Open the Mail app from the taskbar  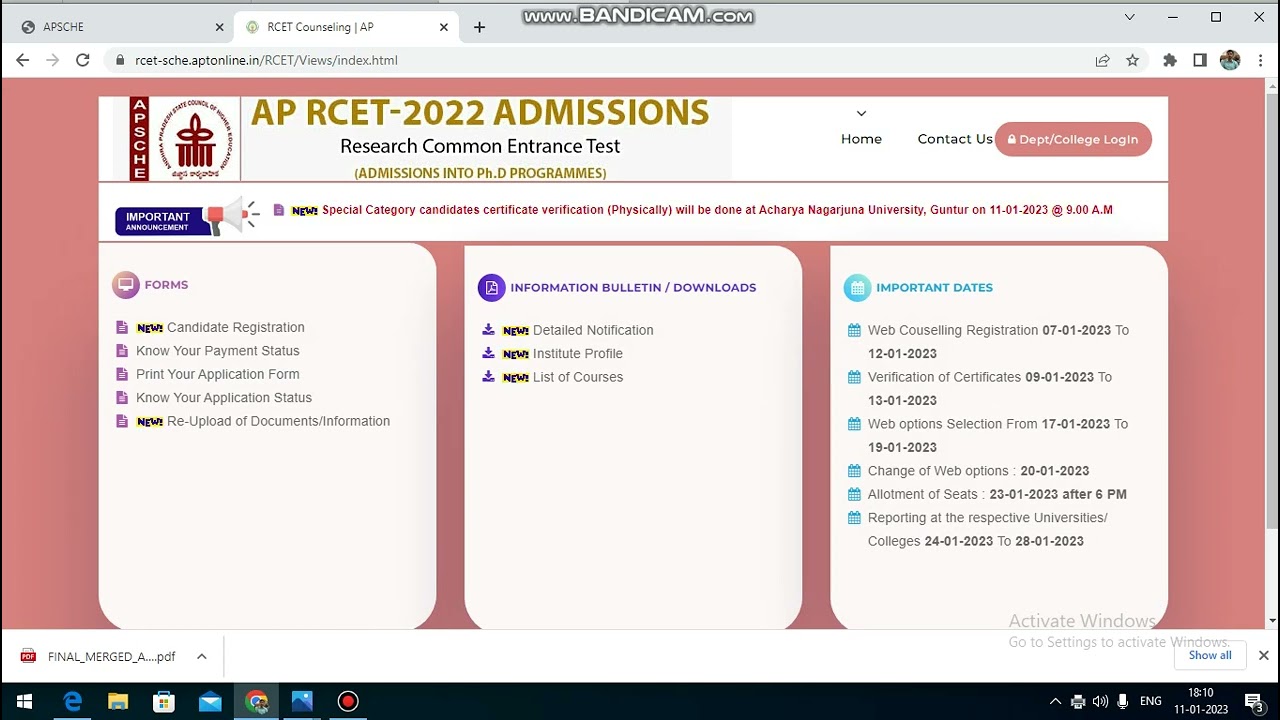[x=210, y=701]
